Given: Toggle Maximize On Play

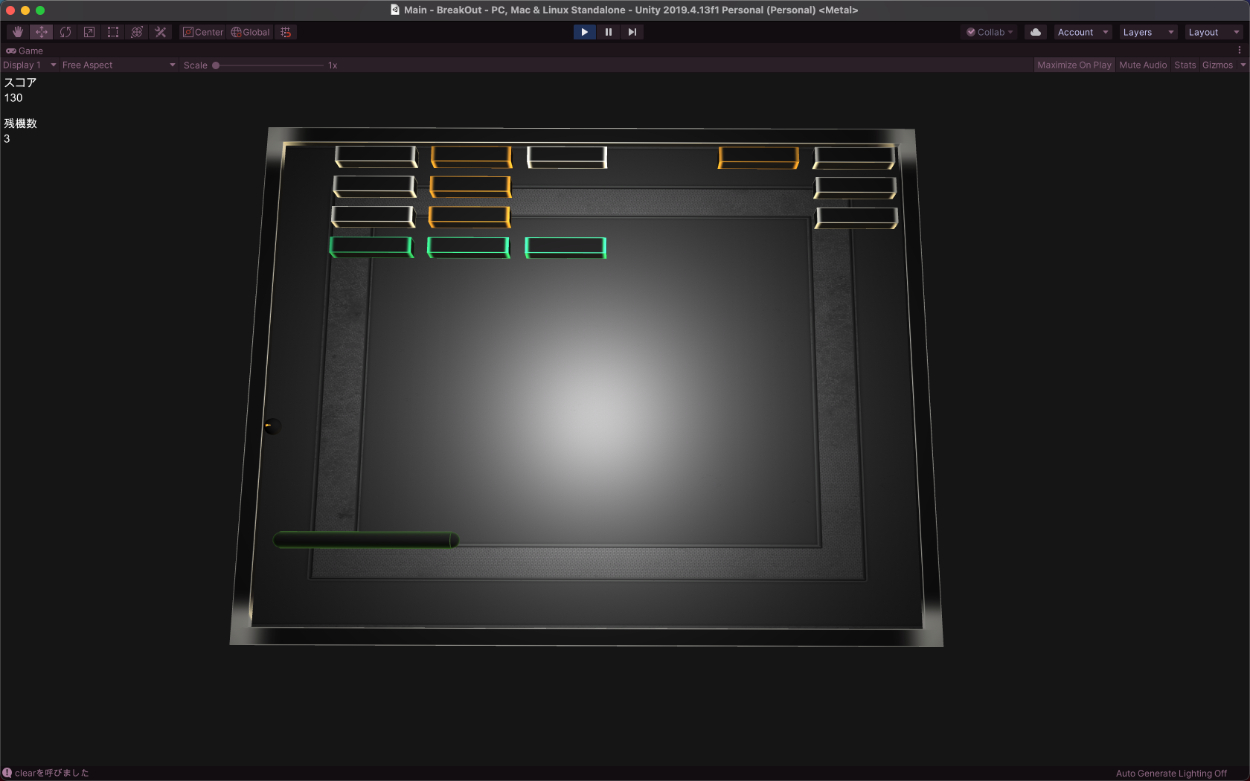Looking at the screenshot, I should [1074, 65].
